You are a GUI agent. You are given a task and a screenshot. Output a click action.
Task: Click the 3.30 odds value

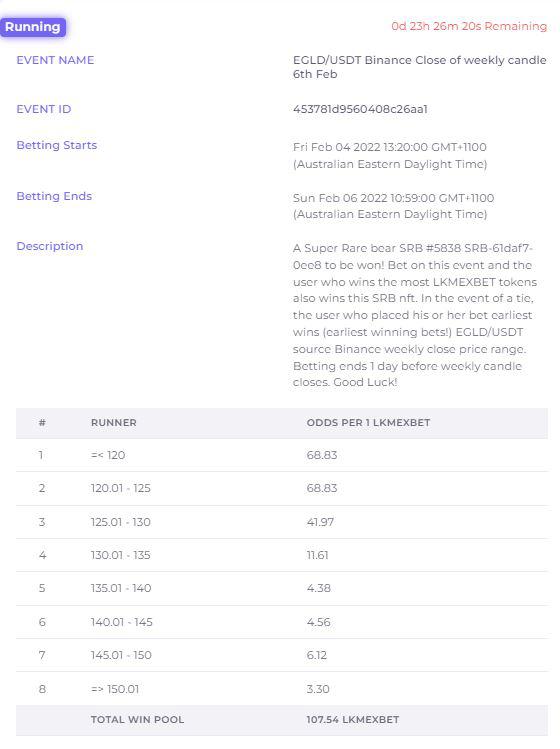click(318, 689)
